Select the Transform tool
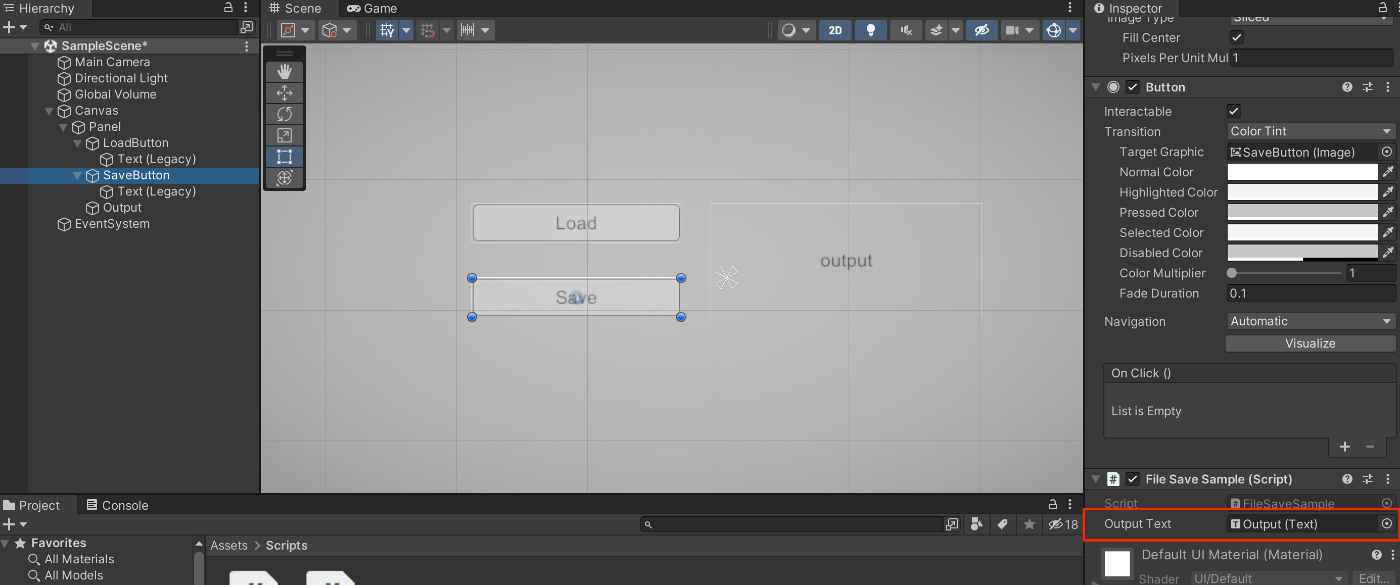Viewport: 1400px width, 585px height. [285, 178]
